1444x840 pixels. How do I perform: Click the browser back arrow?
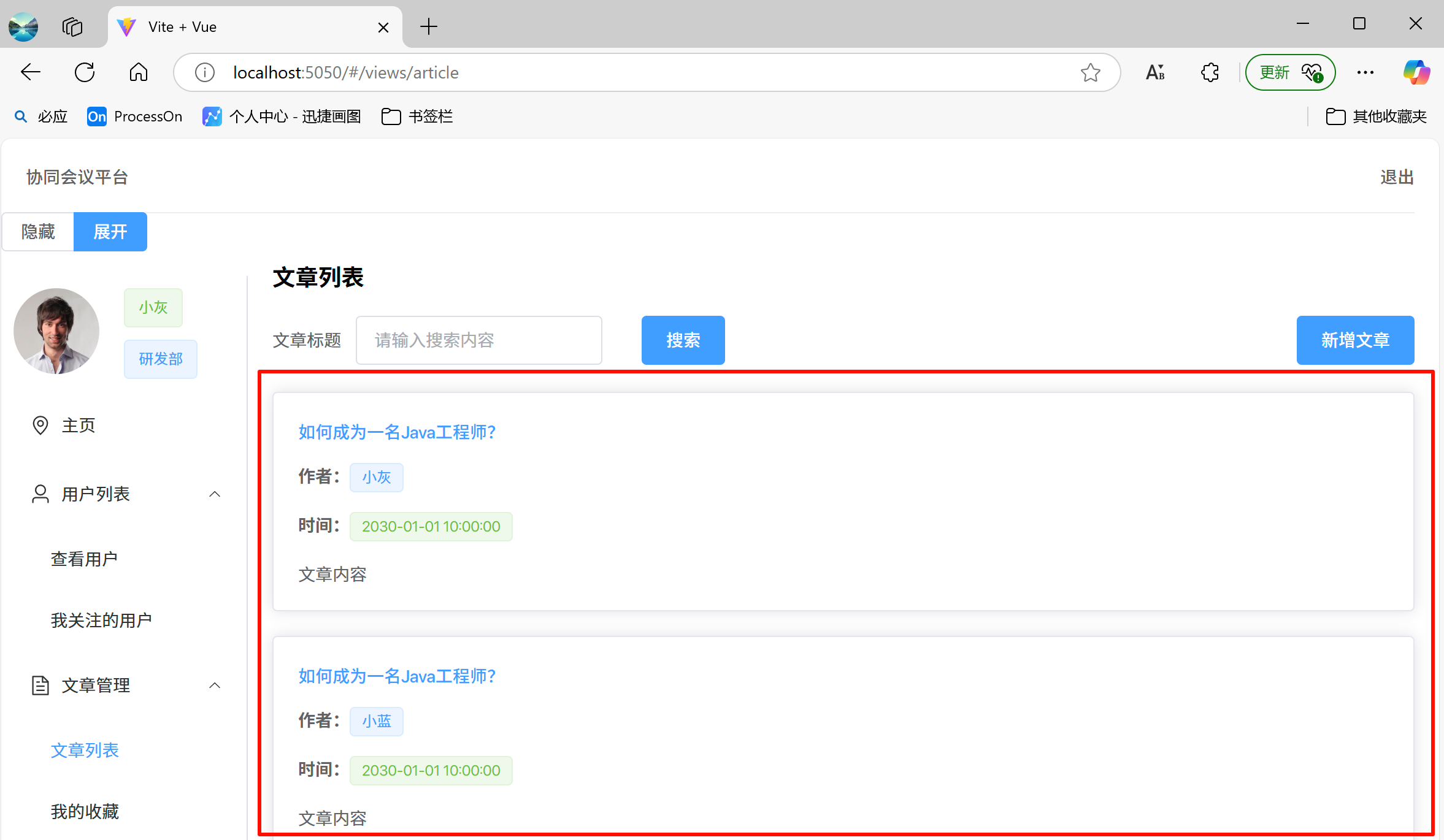coord(30,72)
